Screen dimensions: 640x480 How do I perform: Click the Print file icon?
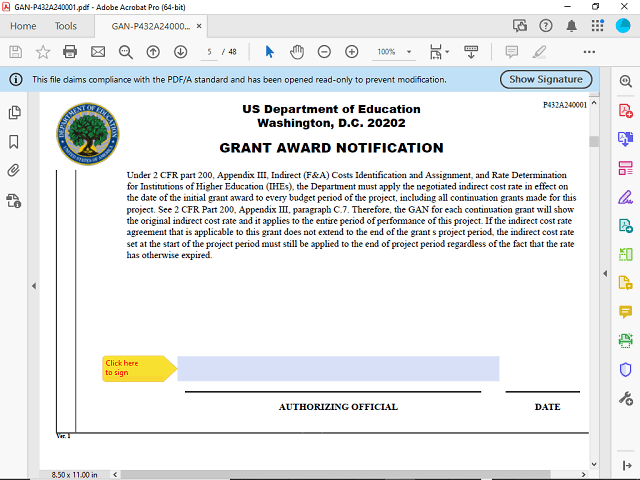click(70, 51)
